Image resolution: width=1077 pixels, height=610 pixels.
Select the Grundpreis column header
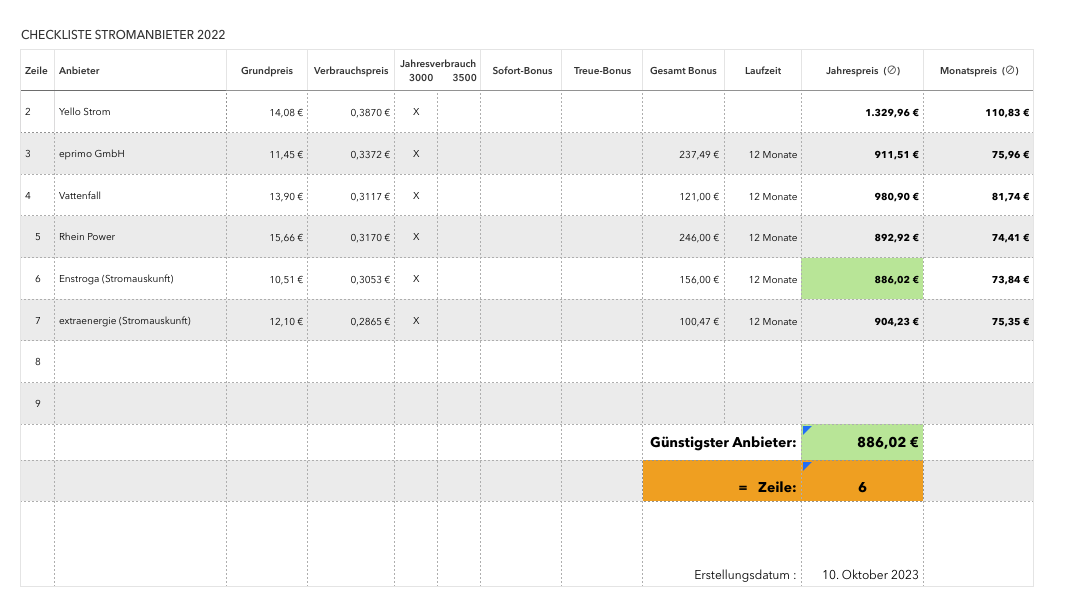[x=267, y=71]
